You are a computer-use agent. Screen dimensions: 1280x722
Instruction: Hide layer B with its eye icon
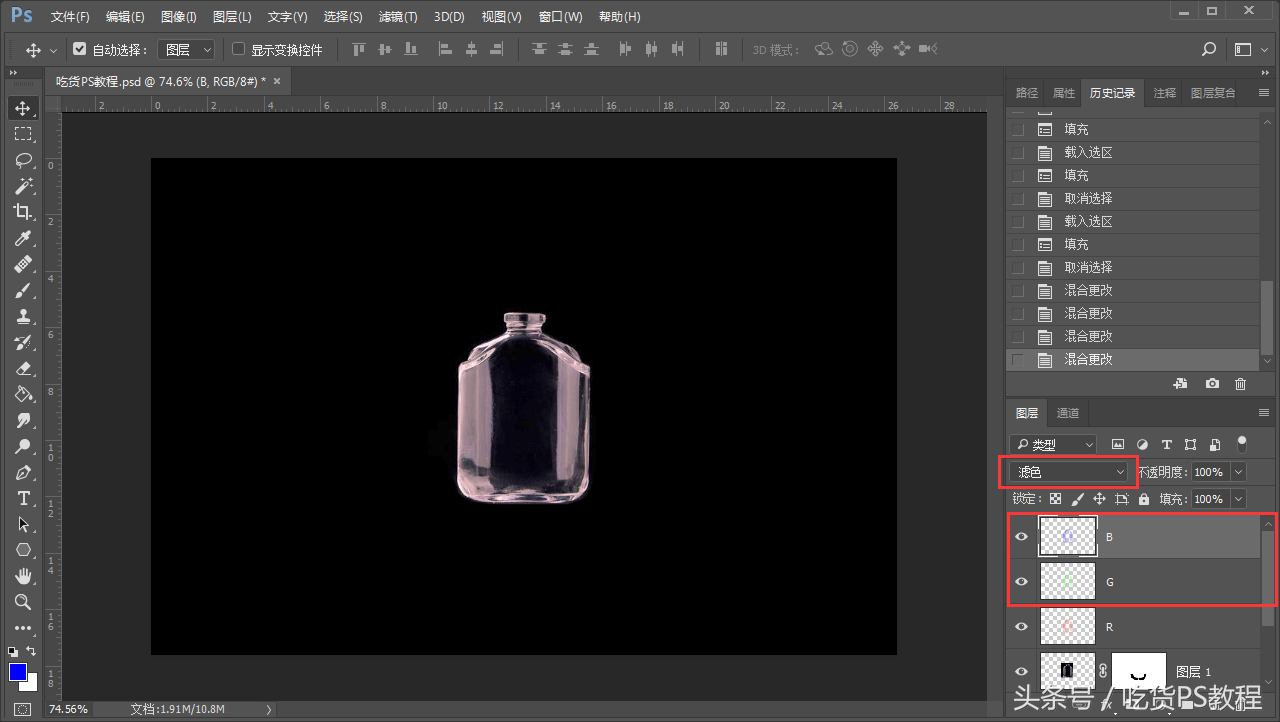click(1022, 537)
